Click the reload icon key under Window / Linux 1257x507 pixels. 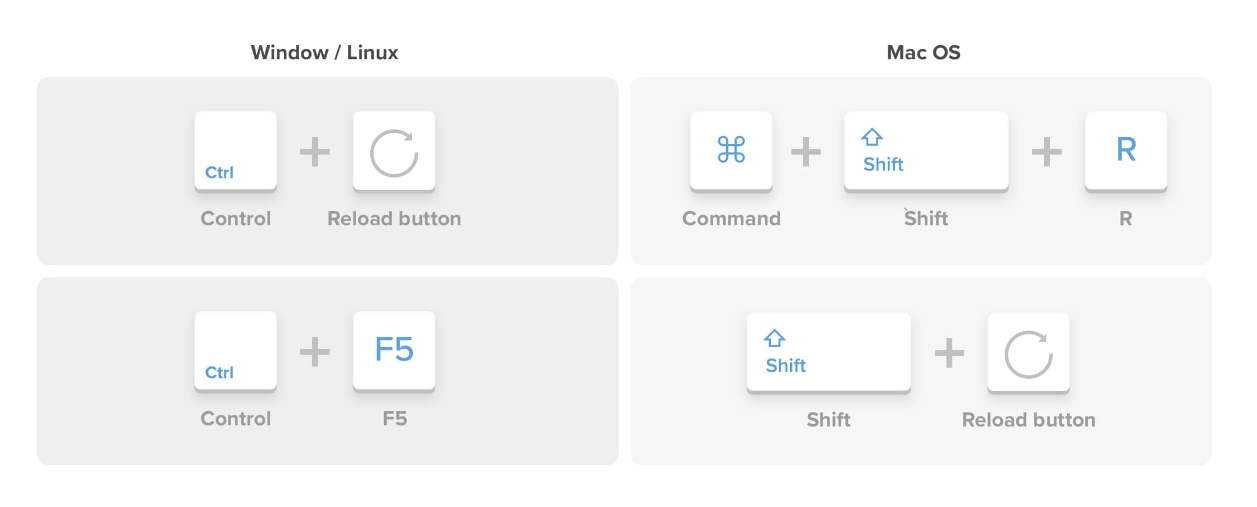[x=394, y=152]
